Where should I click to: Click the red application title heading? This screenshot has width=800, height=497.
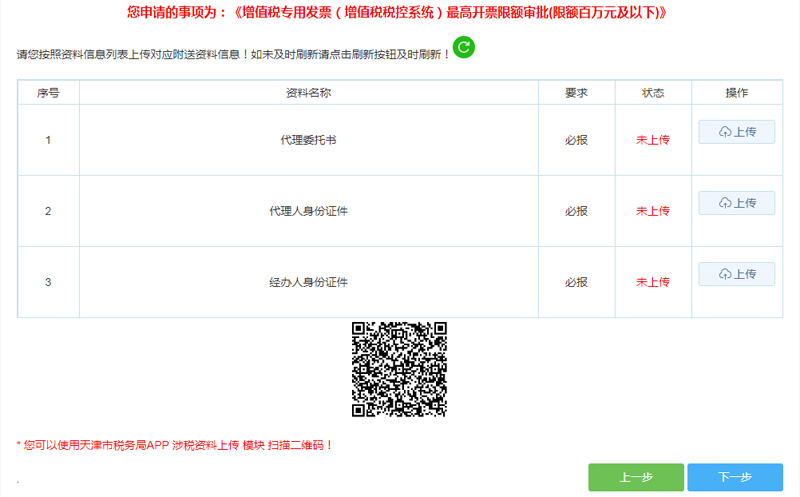(397, 12)
